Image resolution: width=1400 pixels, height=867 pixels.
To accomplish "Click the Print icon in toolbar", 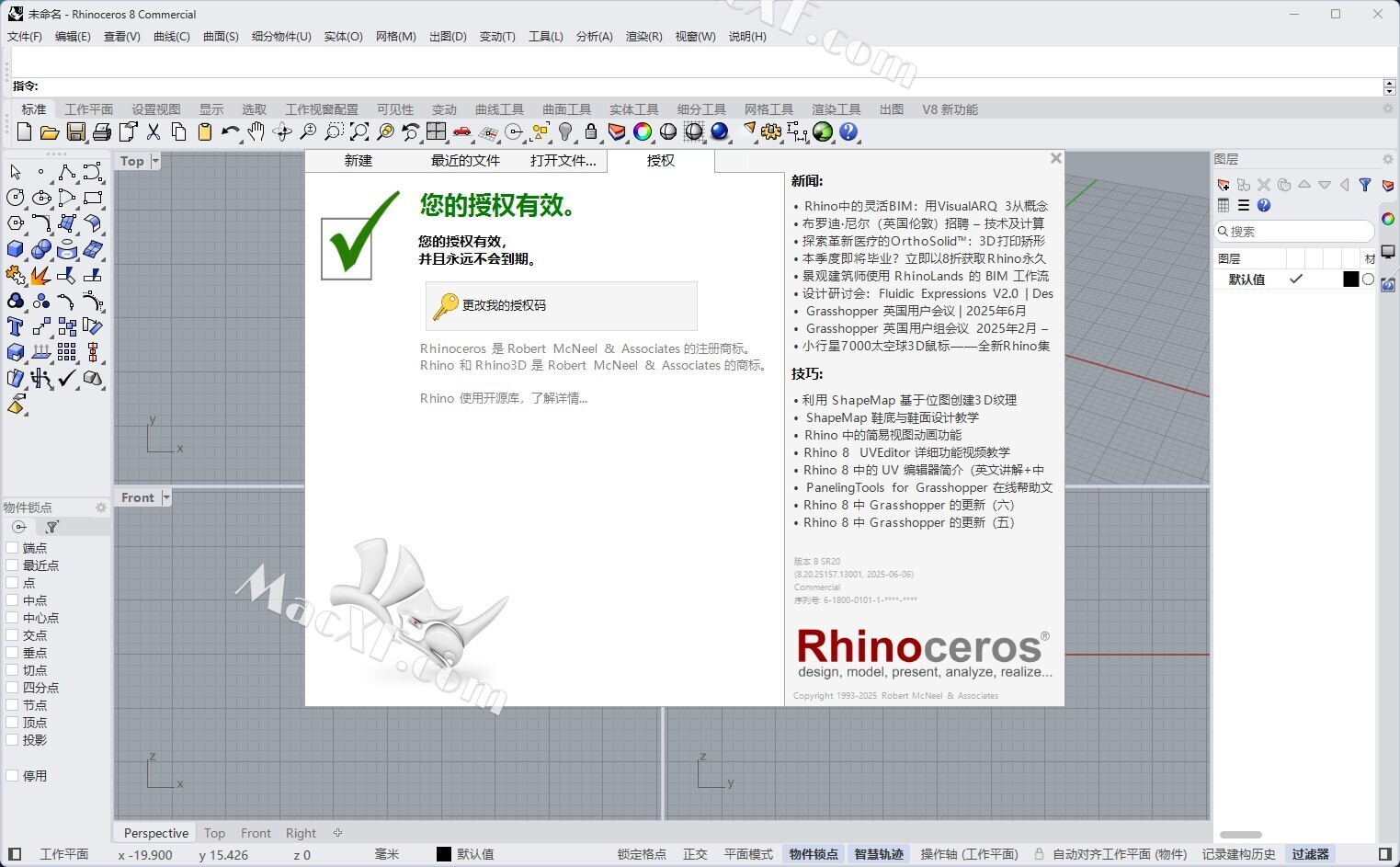I will (x=102, y=132).
